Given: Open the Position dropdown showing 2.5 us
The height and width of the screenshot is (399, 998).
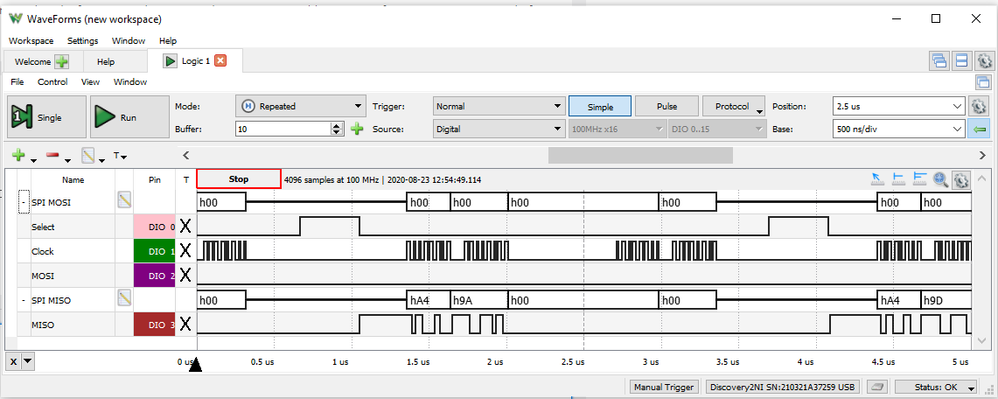Looking at the screenshot, I should pyautogui.click(x=898, y=106).
